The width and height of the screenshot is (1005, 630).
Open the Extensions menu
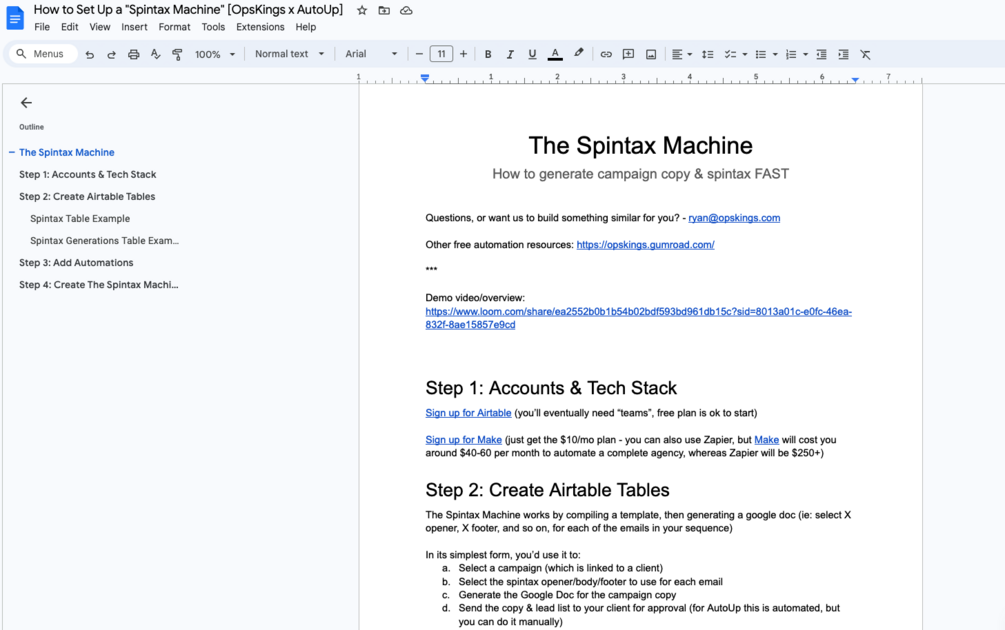pyautogui.click(x=260, y=27)
